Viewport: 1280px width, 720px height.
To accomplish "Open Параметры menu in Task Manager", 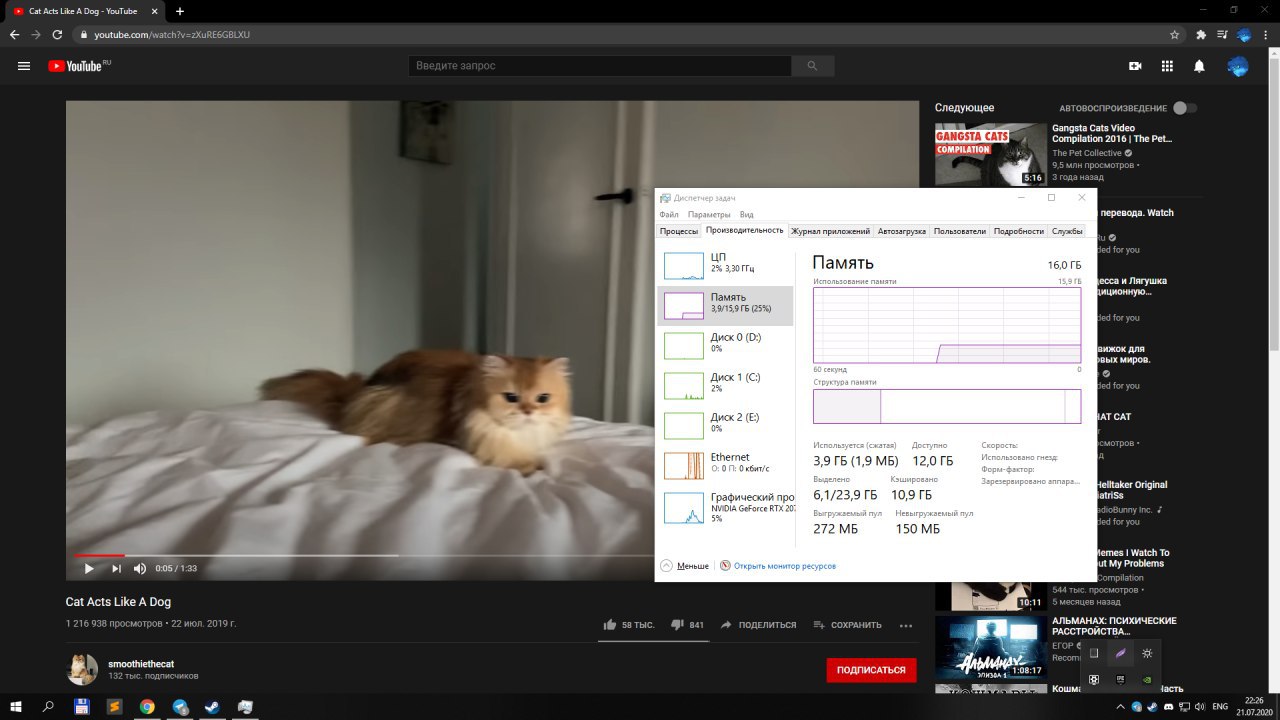I will tap(709, 215).
